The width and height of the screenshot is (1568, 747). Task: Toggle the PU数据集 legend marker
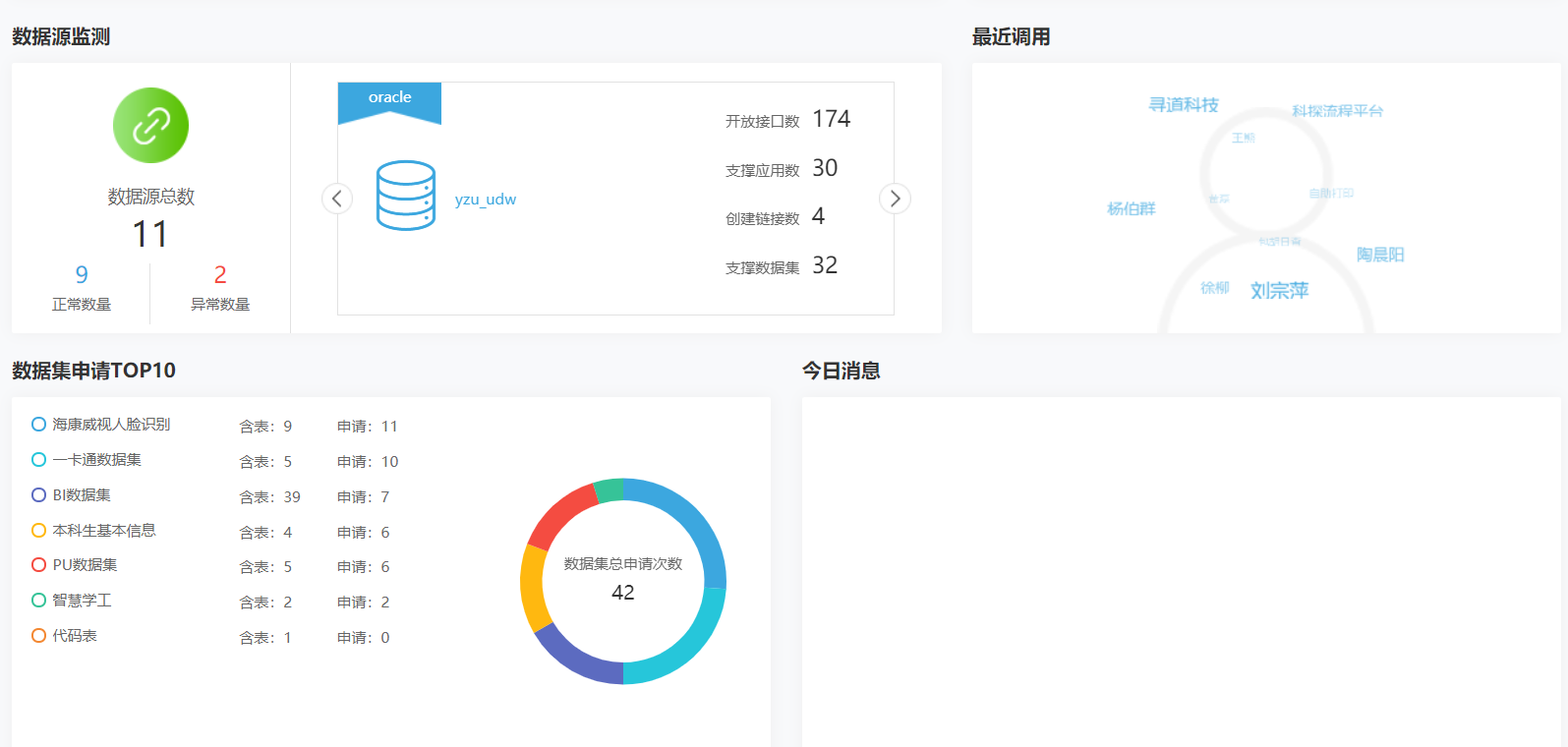39,565
